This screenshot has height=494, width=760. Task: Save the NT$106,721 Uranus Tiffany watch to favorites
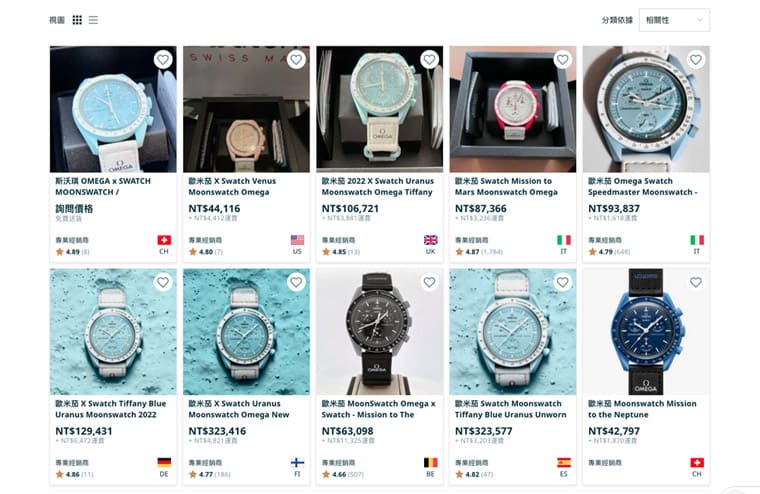[x=429, y=60]
